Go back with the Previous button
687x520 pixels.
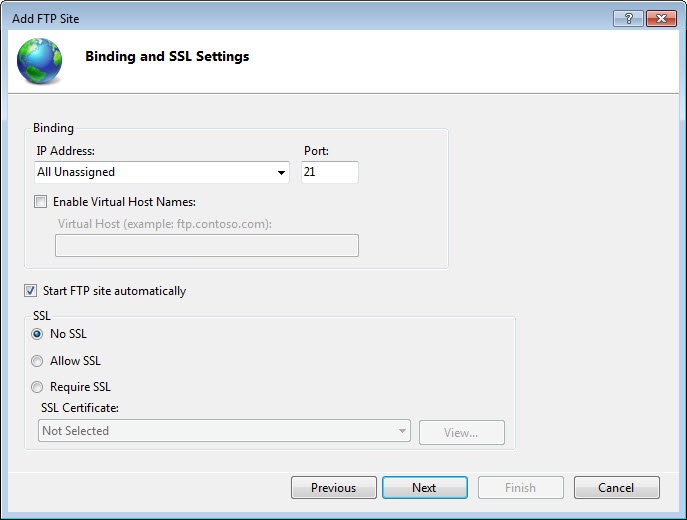pos(333,488)
